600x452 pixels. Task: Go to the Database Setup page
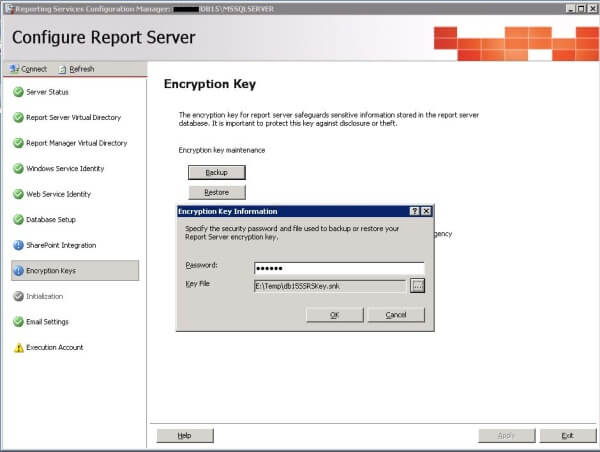[x=51, y=220]
